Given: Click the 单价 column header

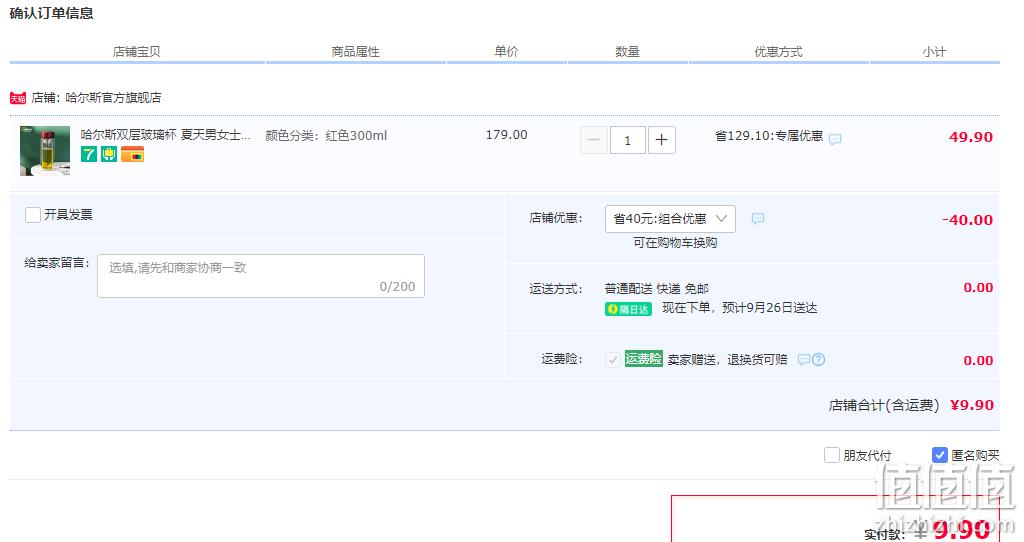Looking at the screenshot, I should 506,52.
